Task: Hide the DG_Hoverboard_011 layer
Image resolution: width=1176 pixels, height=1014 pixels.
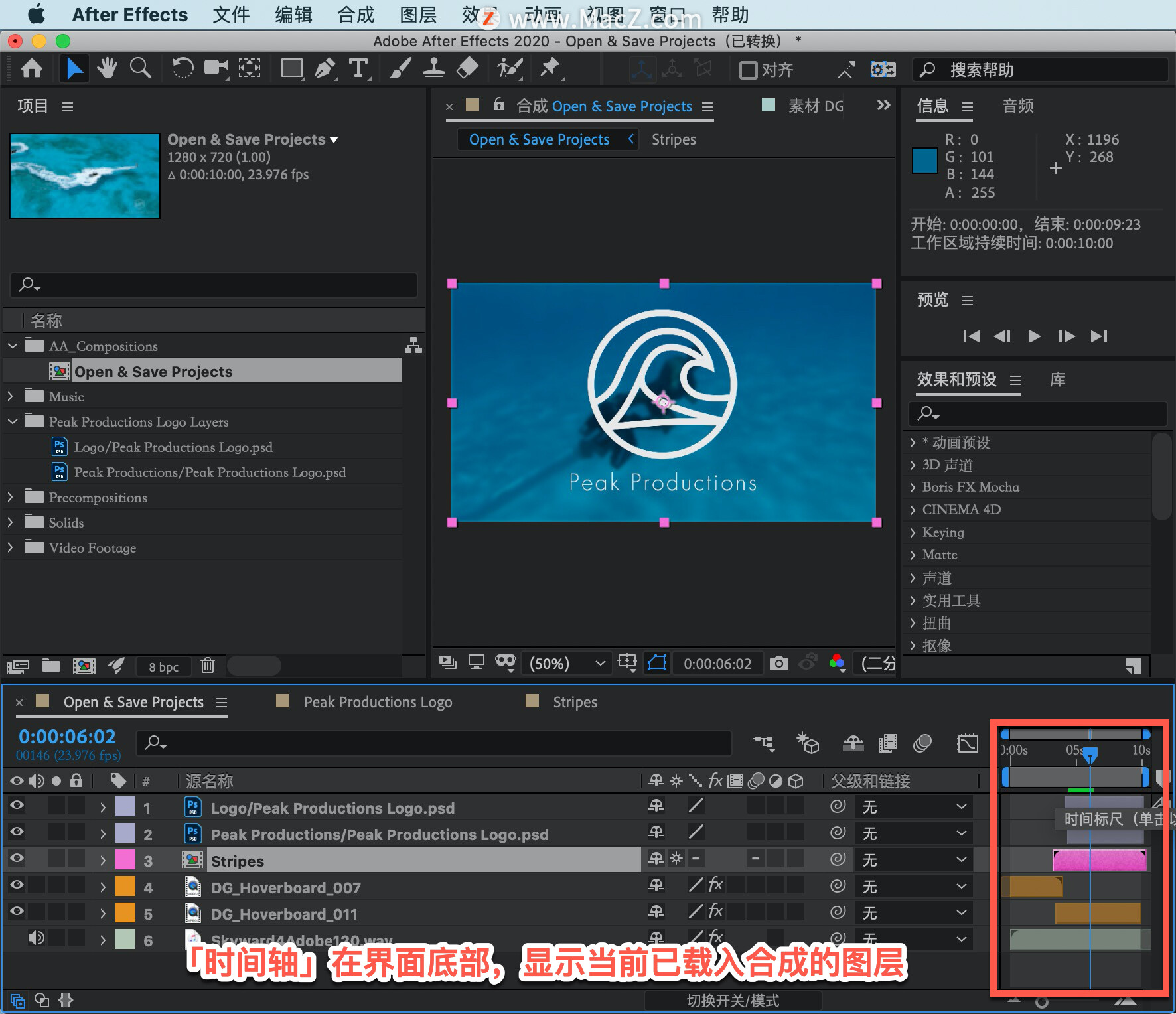Action: (17, 912)
